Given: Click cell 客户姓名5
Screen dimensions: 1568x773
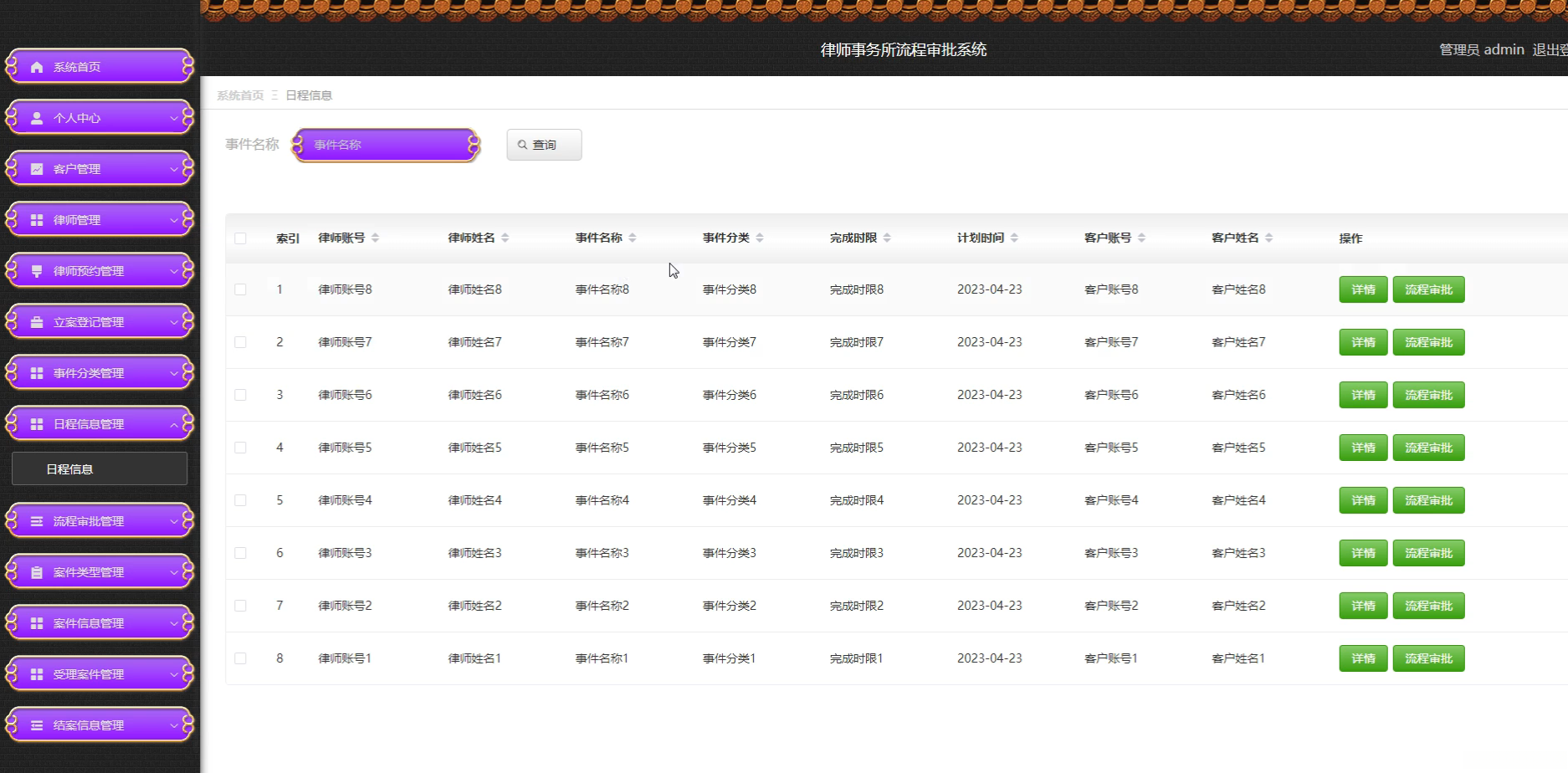Looking at the screenshot, I should (1238, 448).
